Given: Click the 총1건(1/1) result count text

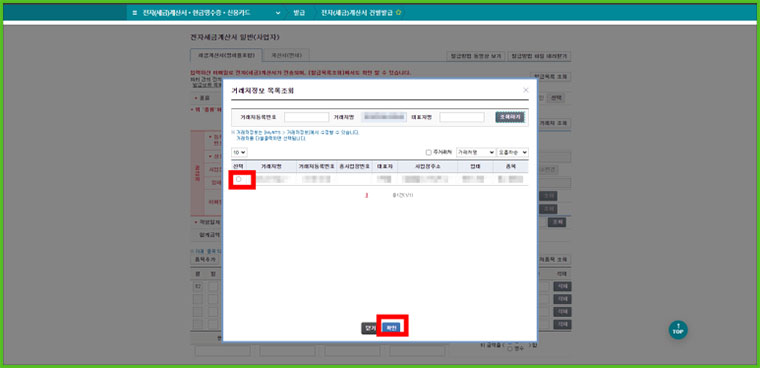Looking at the screenshot, I should 402,195.
